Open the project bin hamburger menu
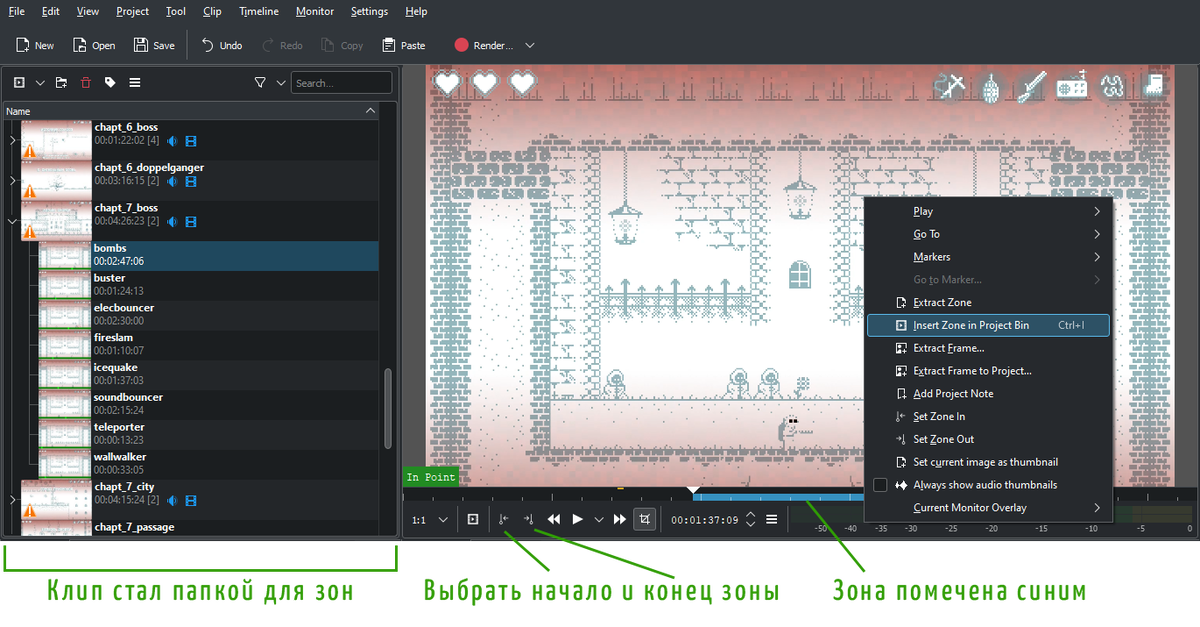Viewport: 1200px width, 627px height. click(135, 83)
